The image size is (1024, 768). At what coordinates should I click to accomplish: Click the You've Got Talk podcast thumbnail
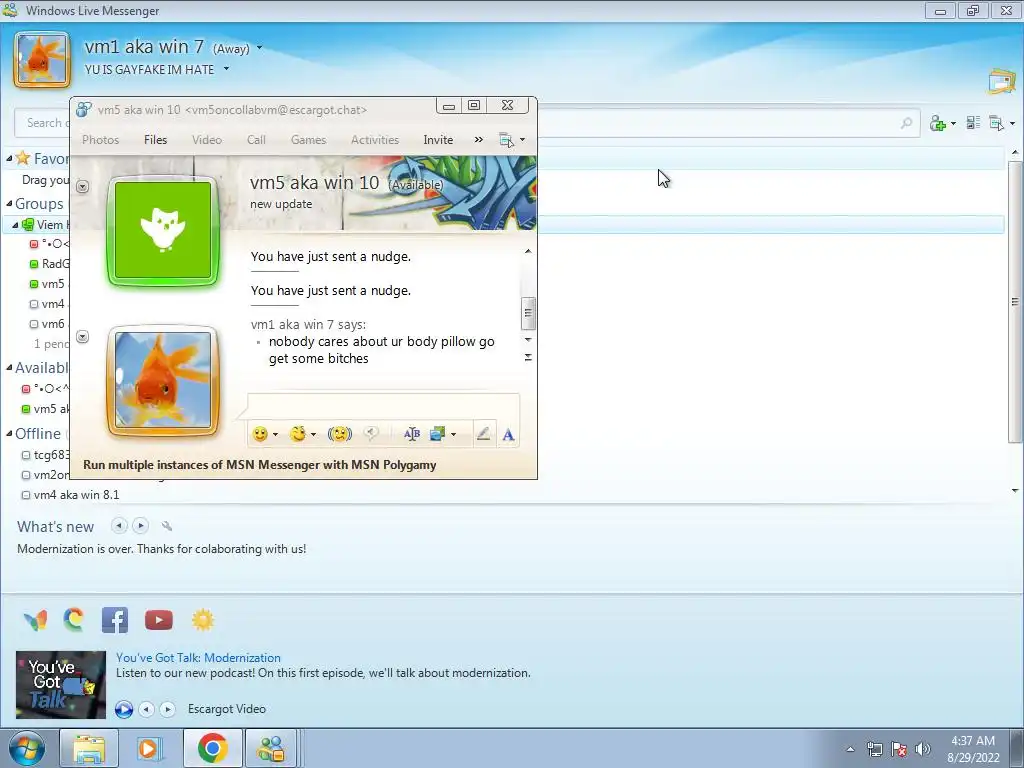[61, 684]
